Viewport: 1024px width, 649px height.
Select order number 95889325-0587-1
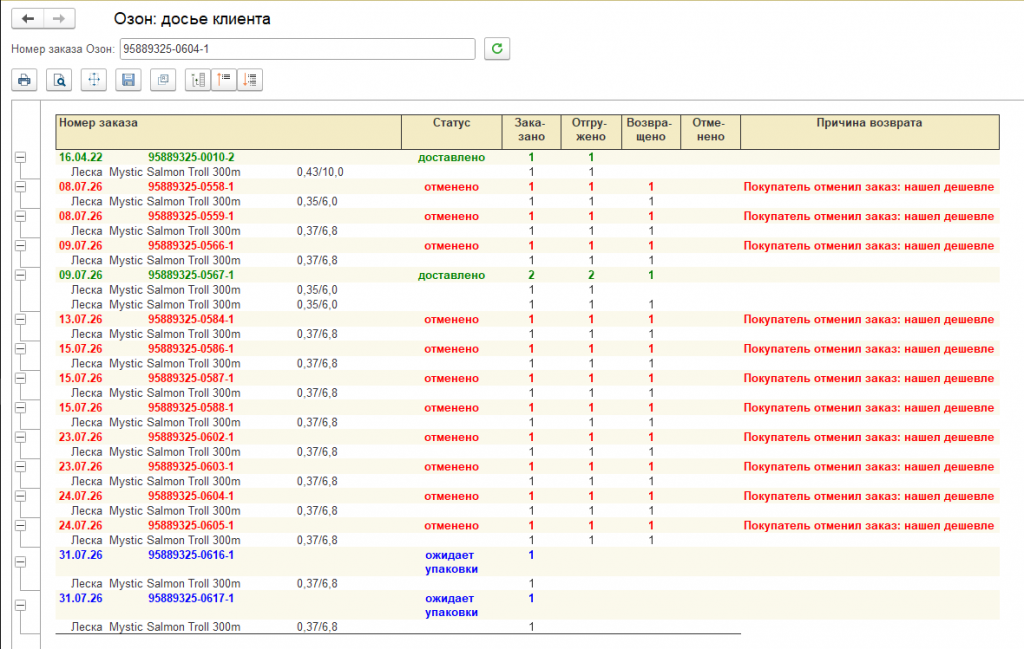click(191, 378)
